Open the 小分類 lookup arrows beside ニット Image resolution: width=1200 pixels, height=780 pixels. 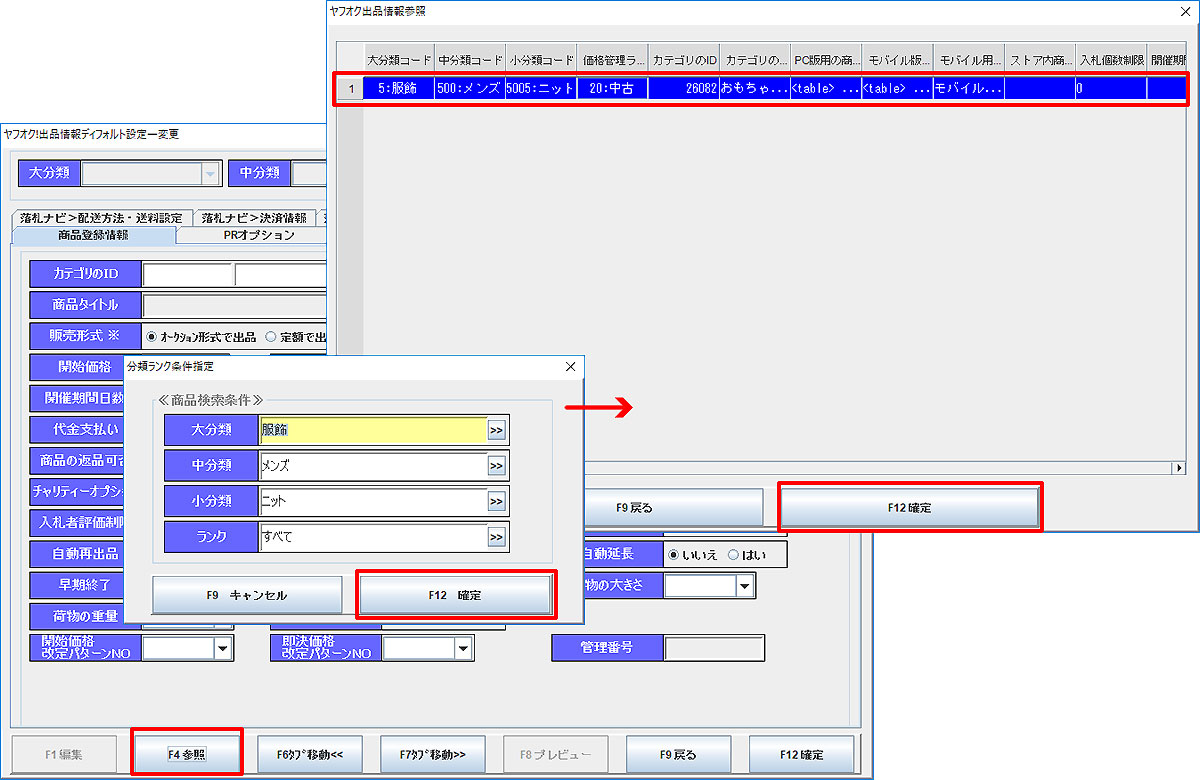coord(497,502)
